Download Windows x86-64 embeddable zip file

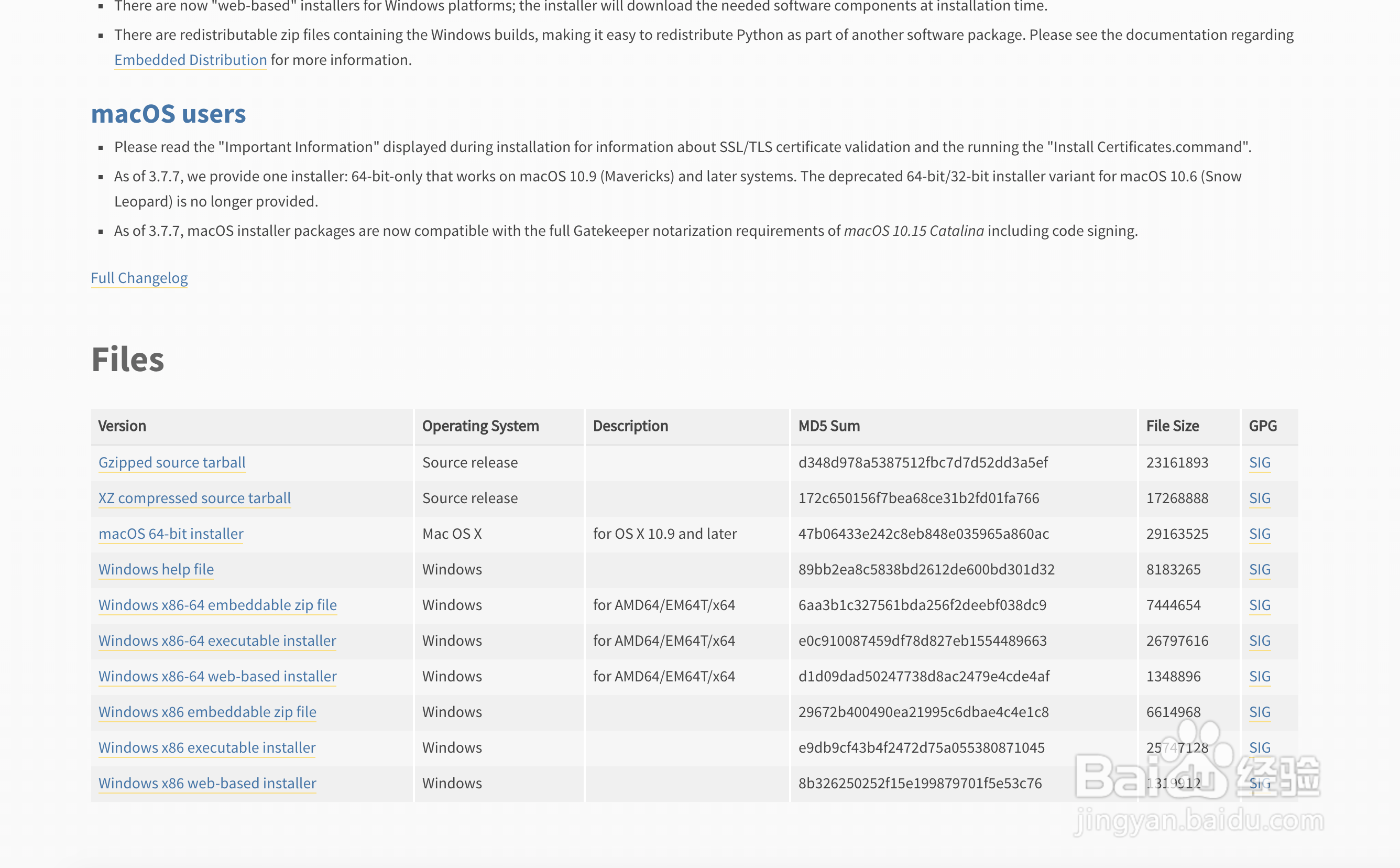point(217,604)
